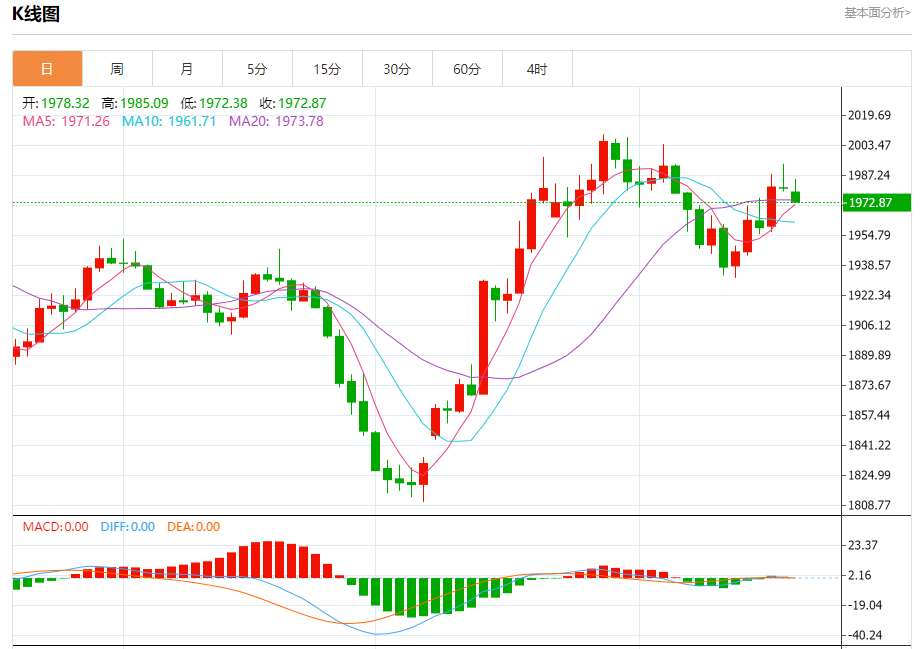
Task: Click the low price 1972.38
Action: (223, 103)
